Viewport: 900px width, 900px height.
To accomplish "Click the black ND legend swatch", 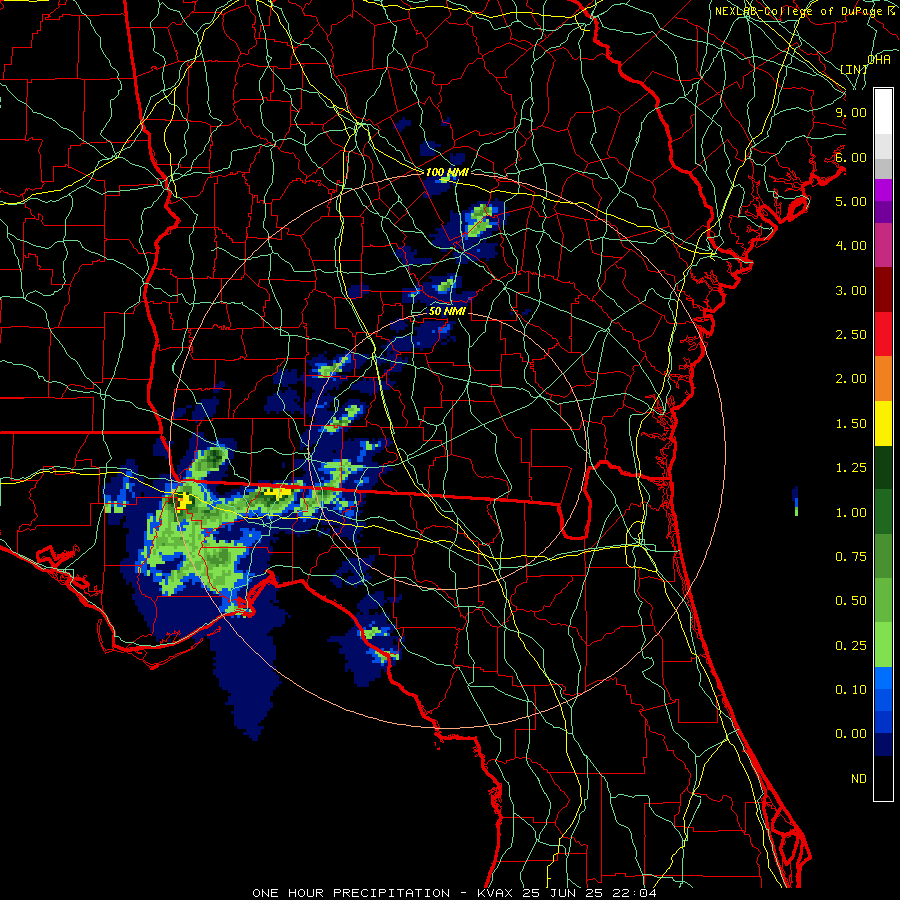I will tap(883, 778).
